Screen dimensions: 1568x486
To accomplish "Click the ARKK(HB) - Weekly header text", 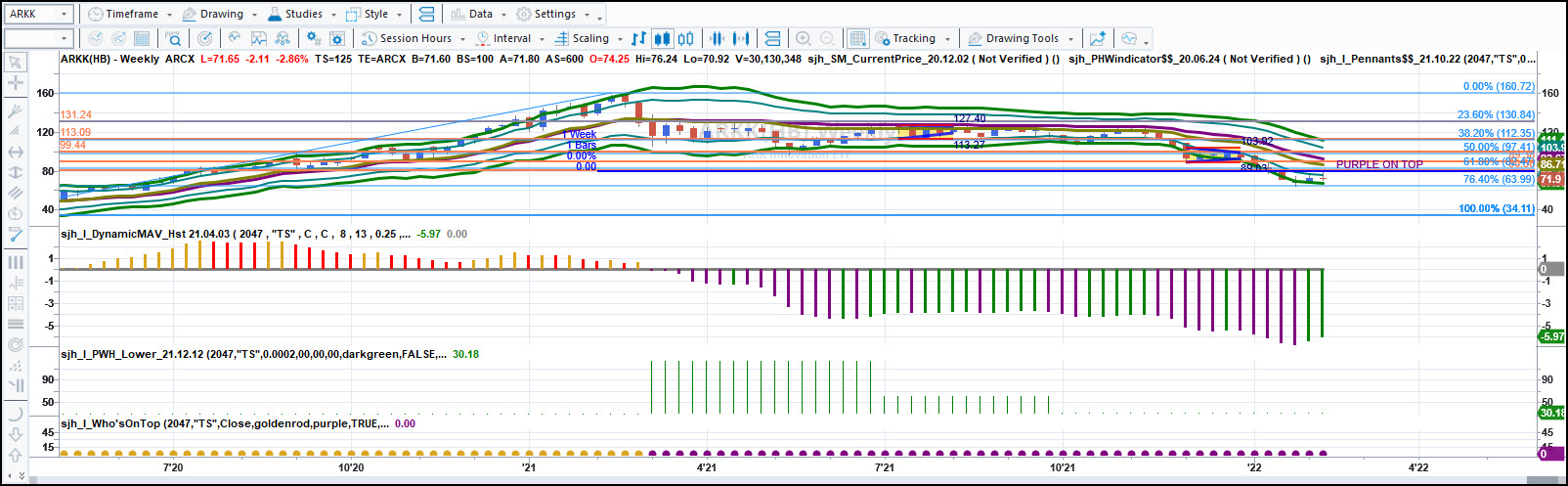I will click(x=109, y=59).
